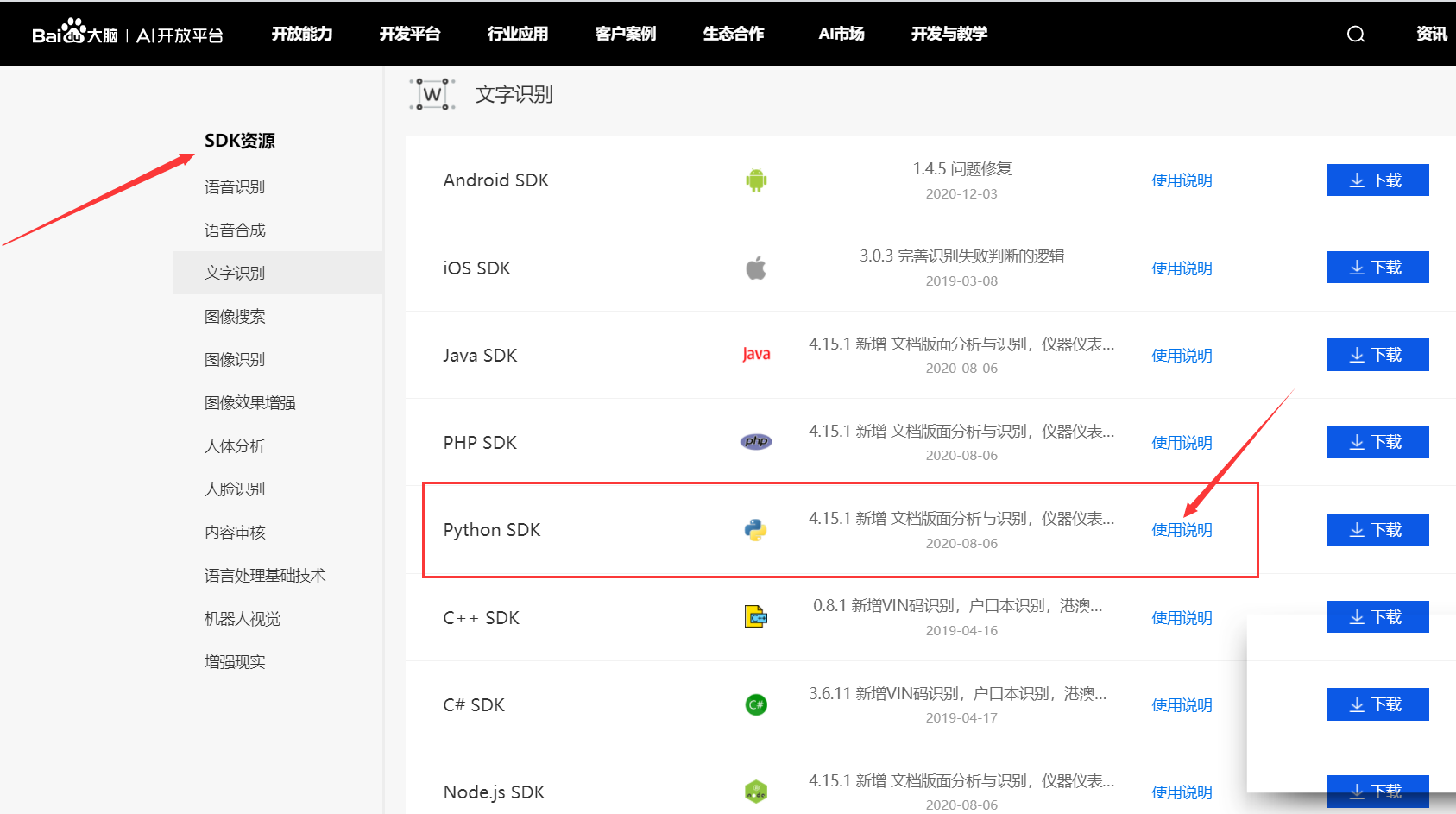Select 语音识别 in the SDK sidebar
This screenshot has width=1456, height=814.
(x=235, y=186)
